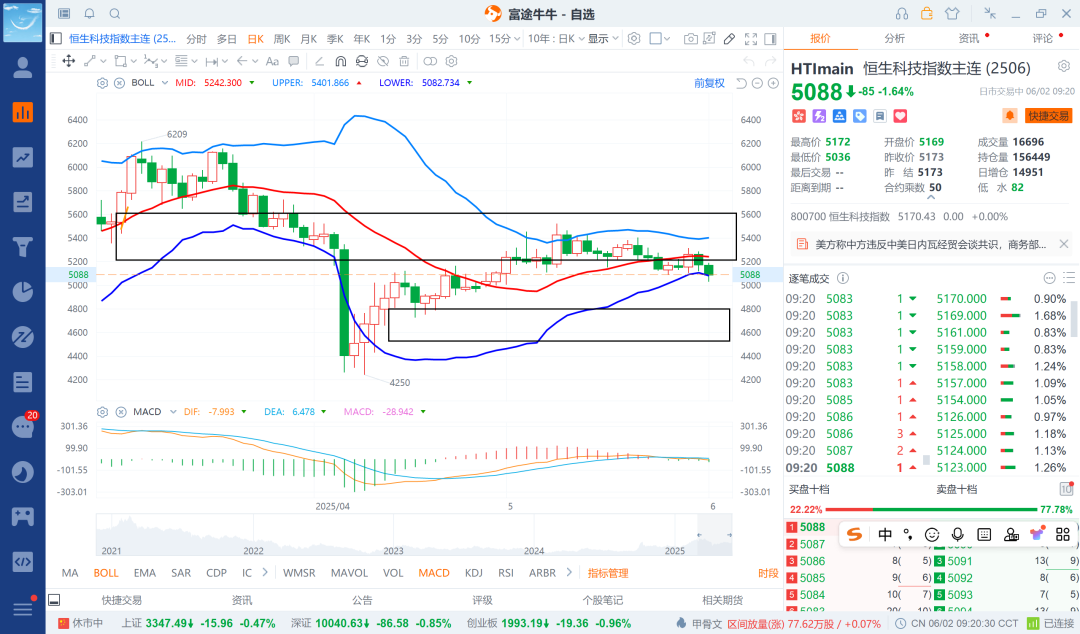This screenshot has width=1080, height=634.
Task: Open the game controller sidebar icon
Action: (23, 516)
